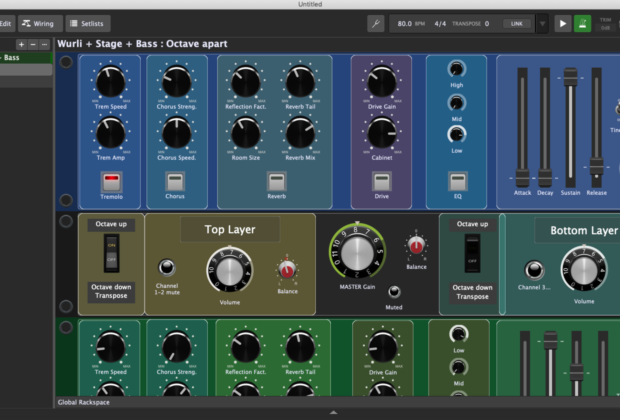Image resolution: width=620 pixels, height=420 pixels.
Task: Click the Room Size knob
Action: (246, 132)
